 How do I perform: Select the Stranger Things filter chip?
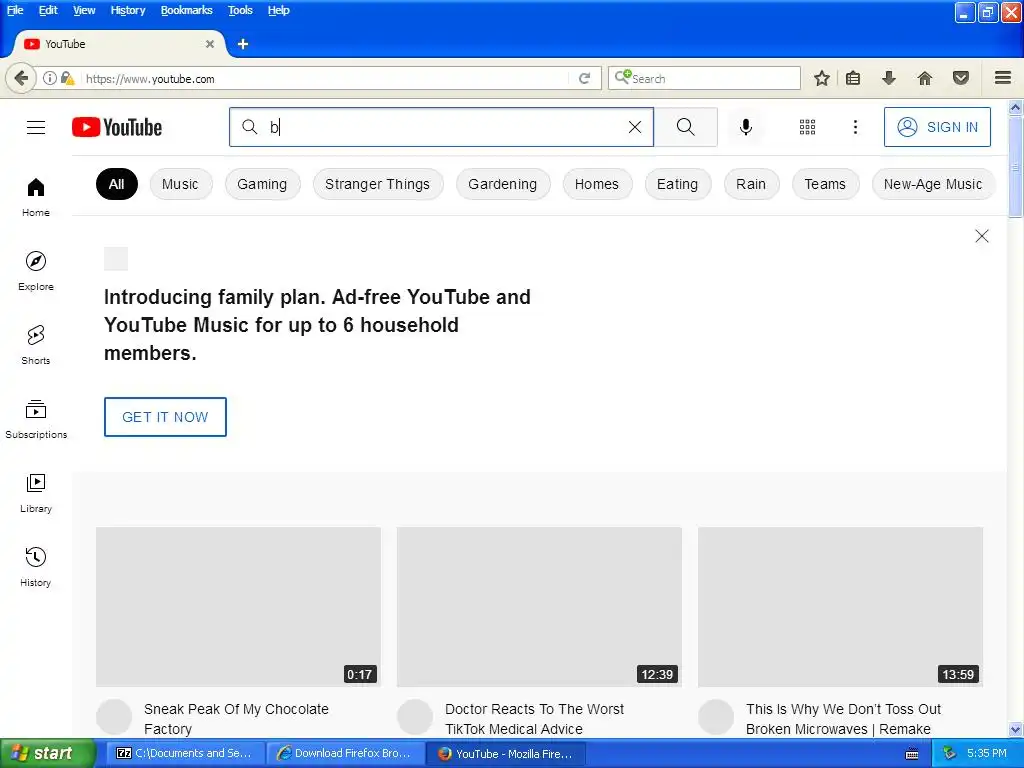click(x=377, y=184)
